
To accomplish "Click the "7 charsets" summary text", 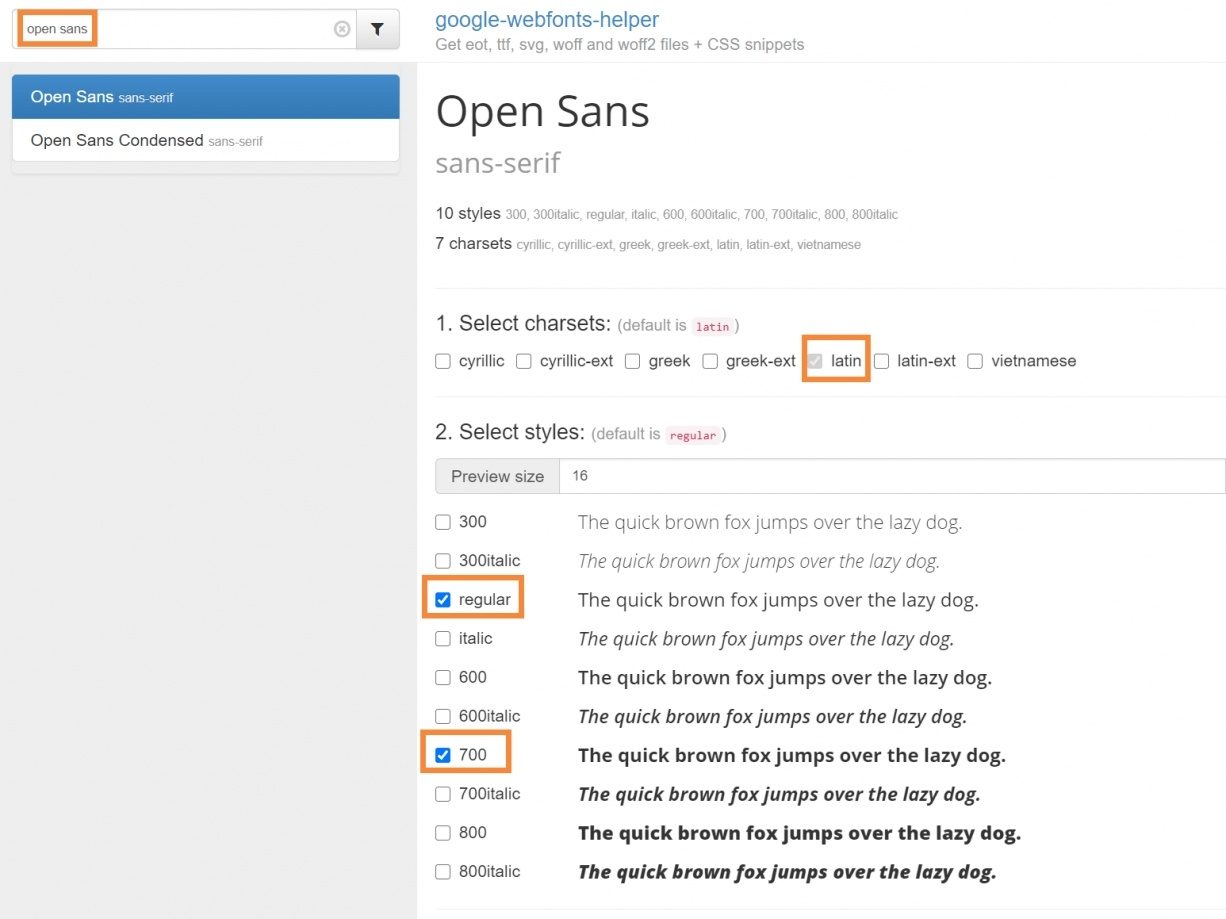I will click(x=474, y=243).
